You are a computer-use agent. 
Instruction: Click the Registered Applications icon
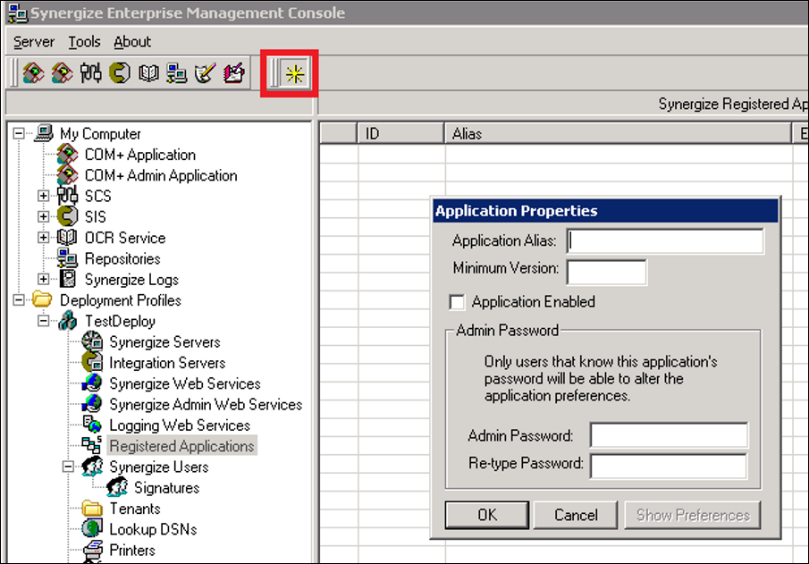(x=92, y=445)
